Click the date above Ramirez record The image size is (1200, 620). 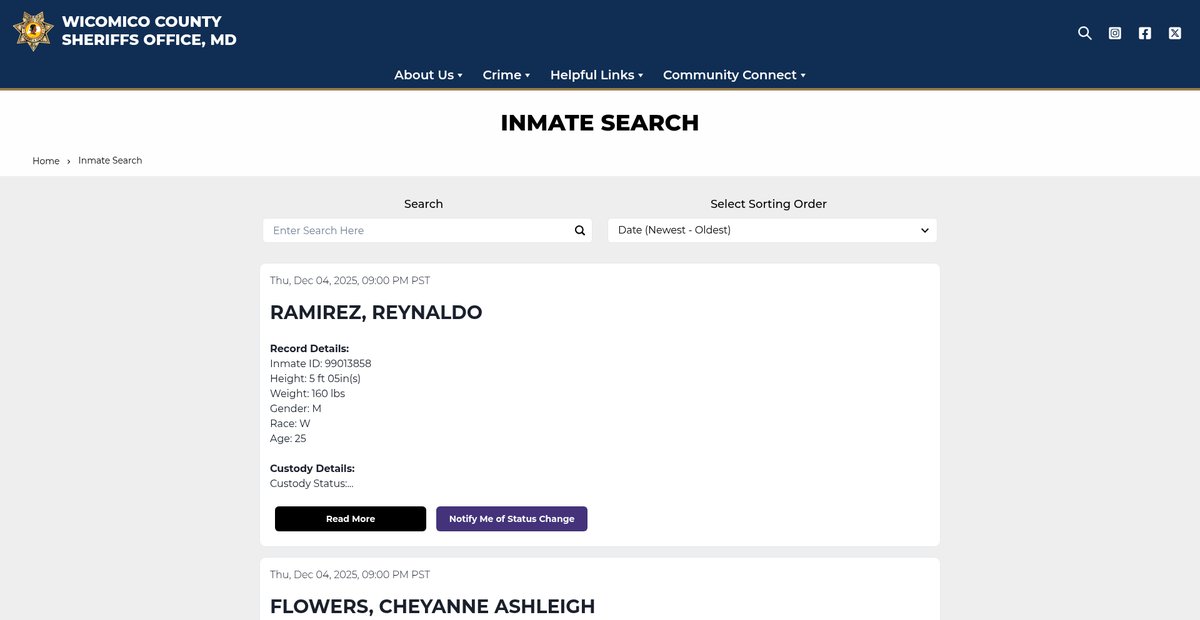[x=350, y=281]
